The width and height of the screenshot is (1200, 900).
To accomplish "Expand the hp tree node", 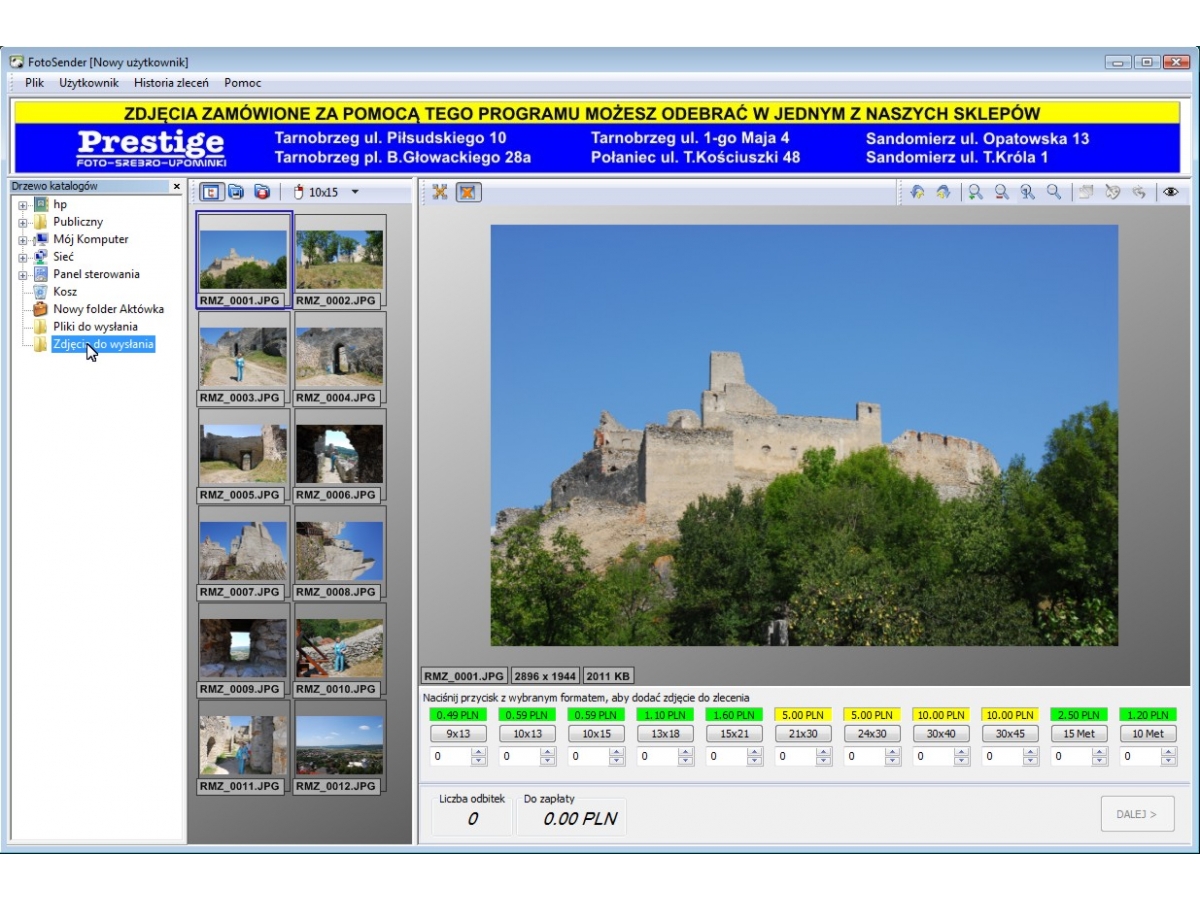I will click(x=22, y=205).
